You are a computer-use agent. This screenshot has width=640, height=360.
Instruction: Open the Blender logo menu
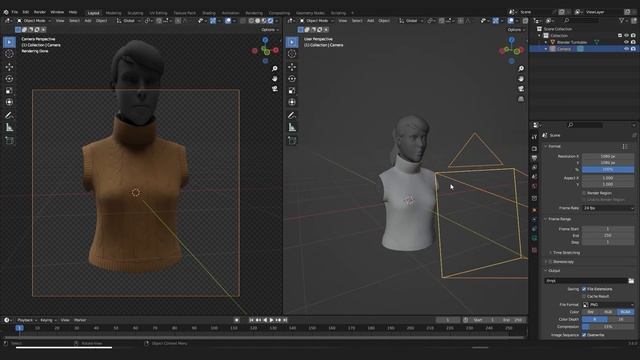(6, 12)
